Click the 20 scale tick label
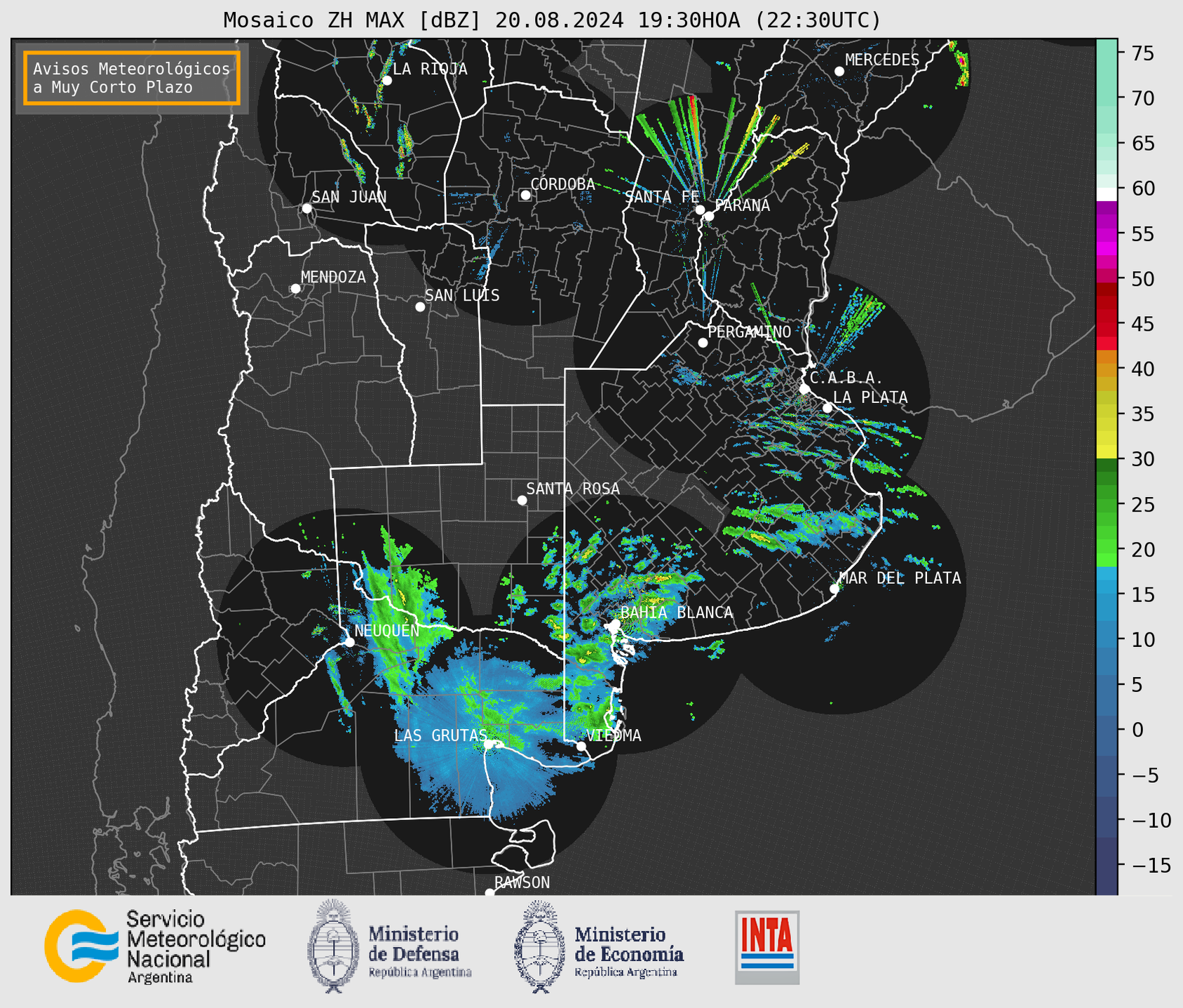 (x=1142, y=550)
